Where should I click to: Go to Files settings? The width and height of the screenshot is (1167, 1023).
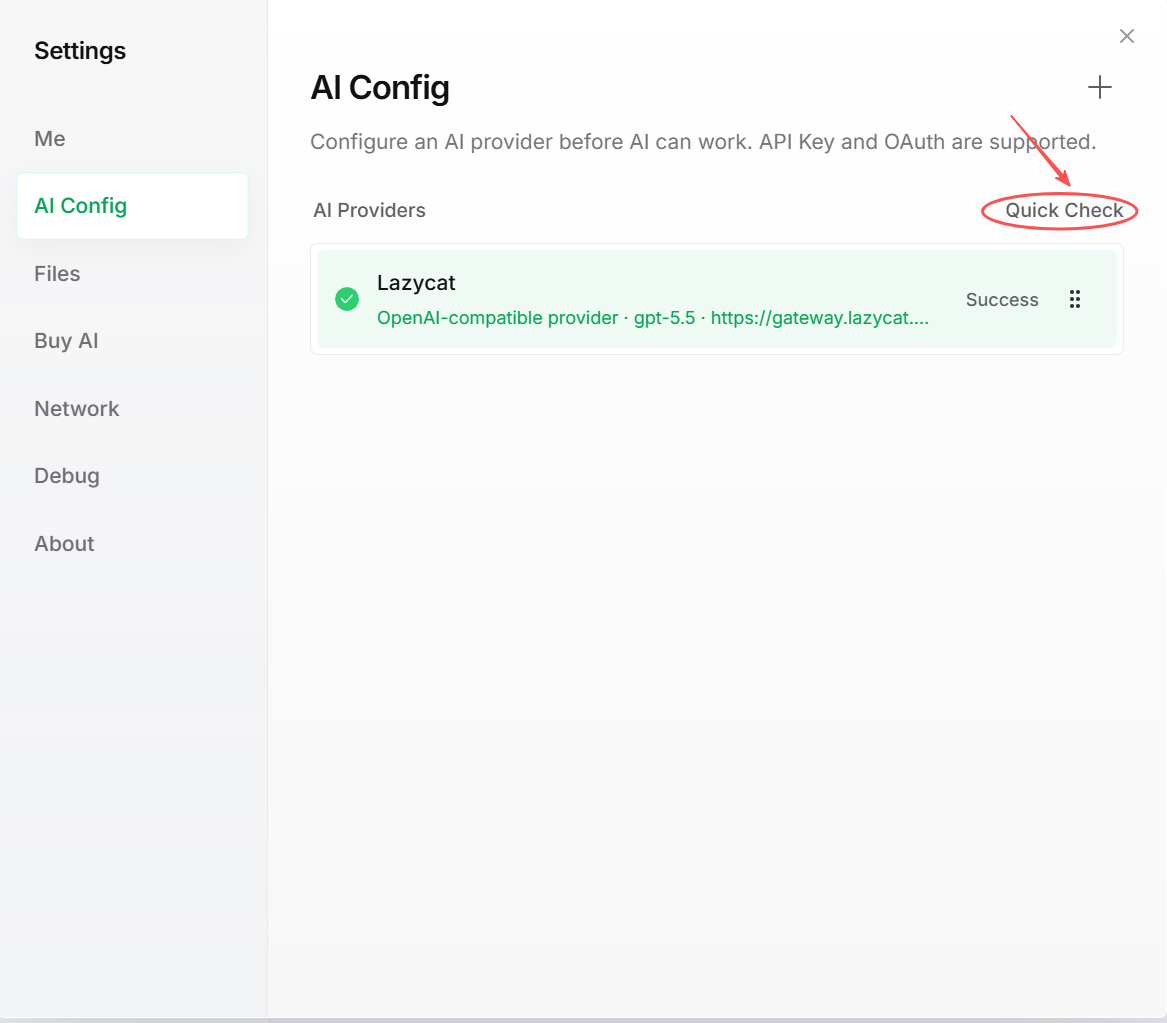coord(57,274)
